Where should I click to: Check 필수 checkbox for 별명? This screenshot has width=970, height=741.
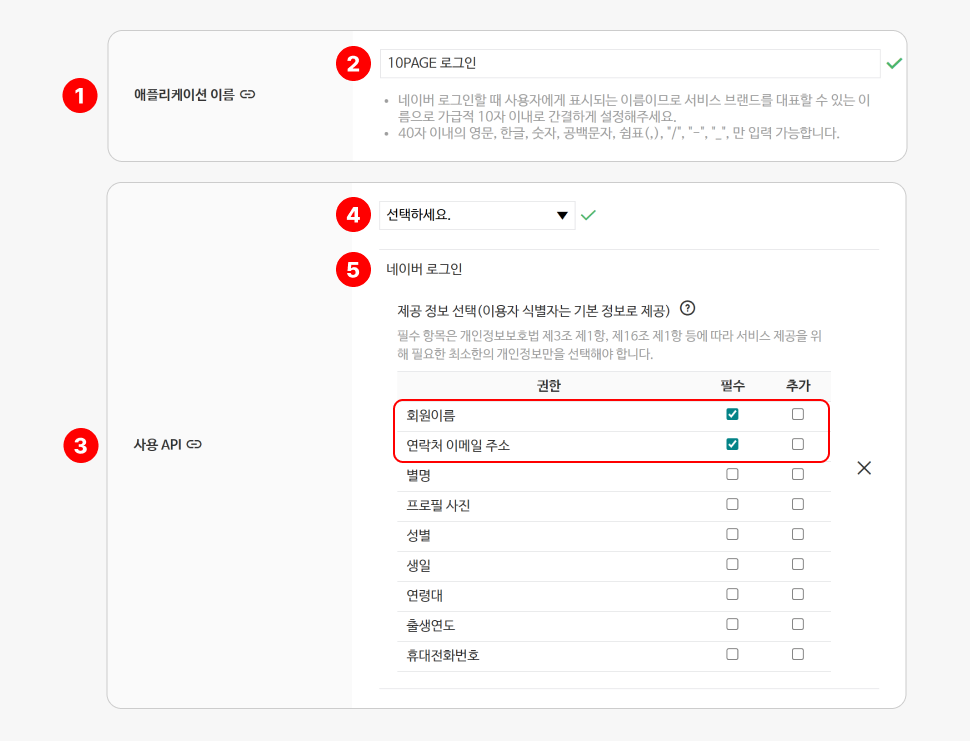732,475
